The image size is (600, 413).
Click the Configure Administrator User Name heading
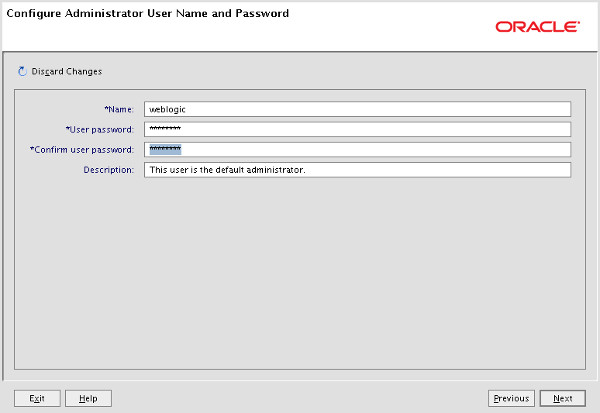coord(148,13)
